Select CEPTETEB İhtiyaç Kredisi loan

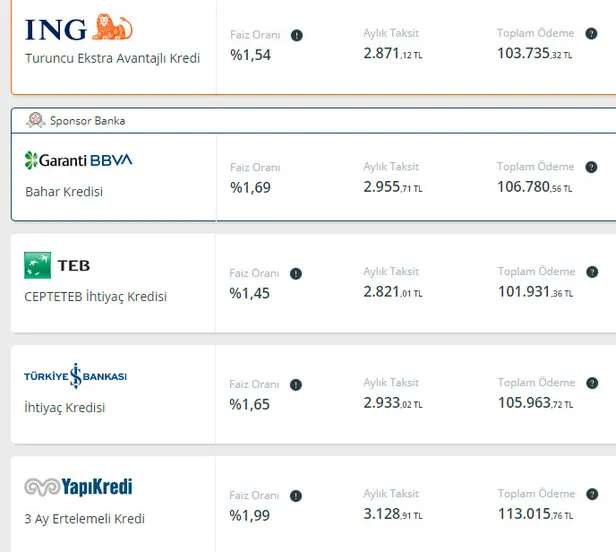tap(96, 297)
